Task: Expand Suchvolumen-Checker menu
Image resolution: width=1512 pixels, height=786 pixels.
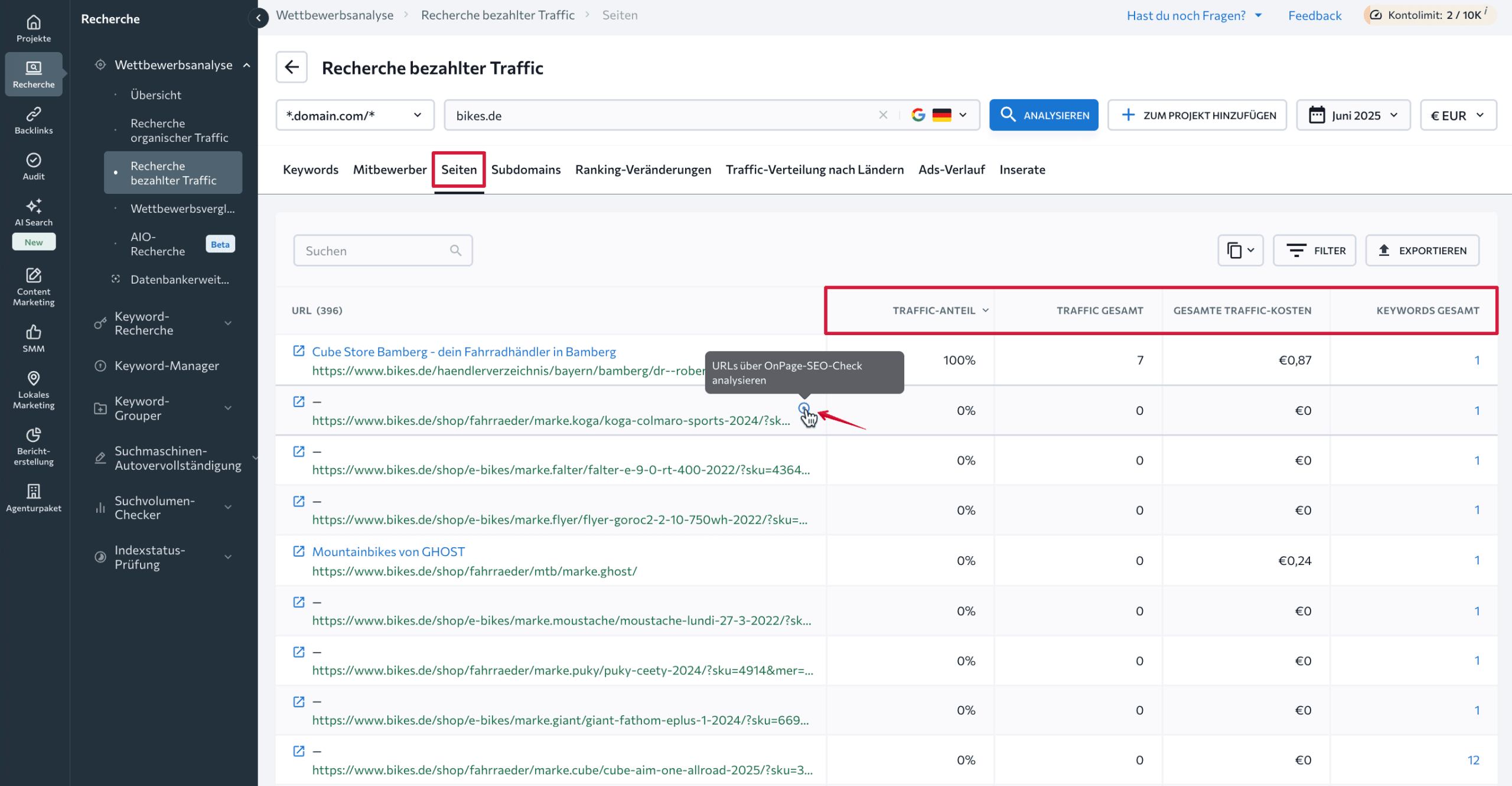Action: 228,507
